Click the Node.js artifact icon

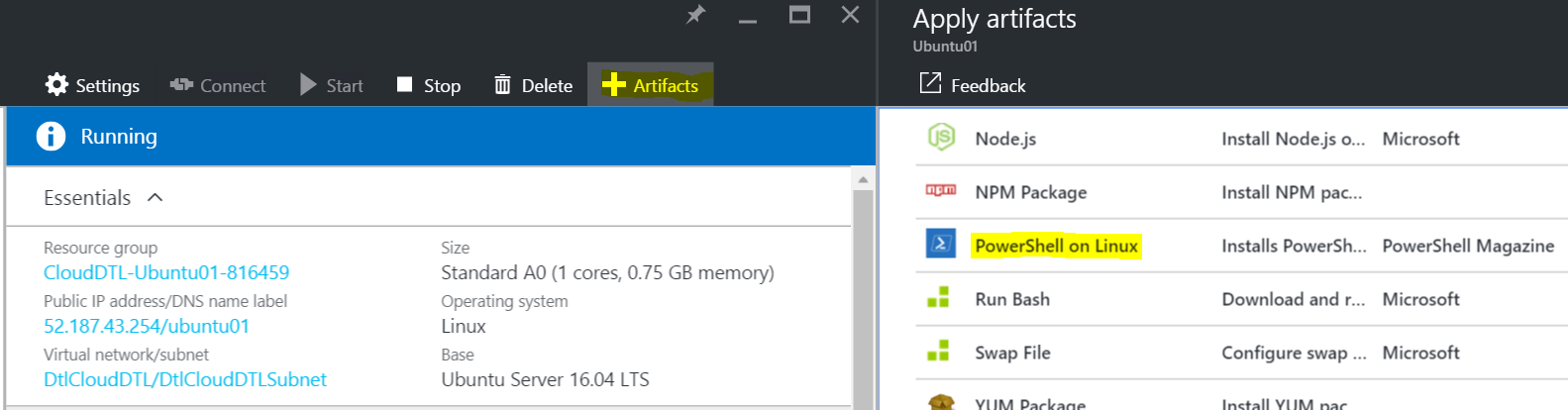pos(940,138)
